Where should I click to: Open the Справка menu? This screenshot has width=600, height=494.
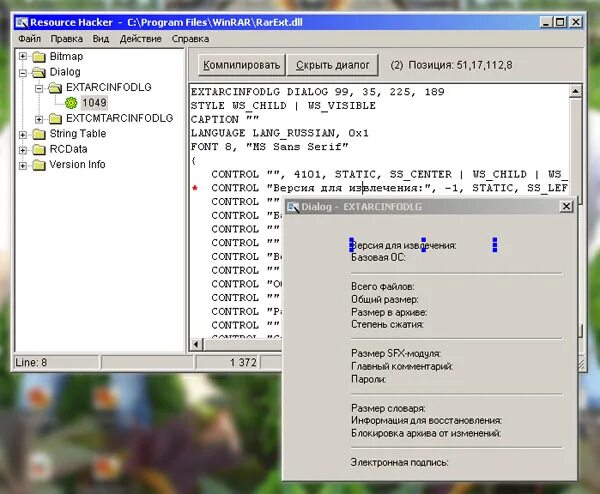pyautogui.click(x=190, y=39)
